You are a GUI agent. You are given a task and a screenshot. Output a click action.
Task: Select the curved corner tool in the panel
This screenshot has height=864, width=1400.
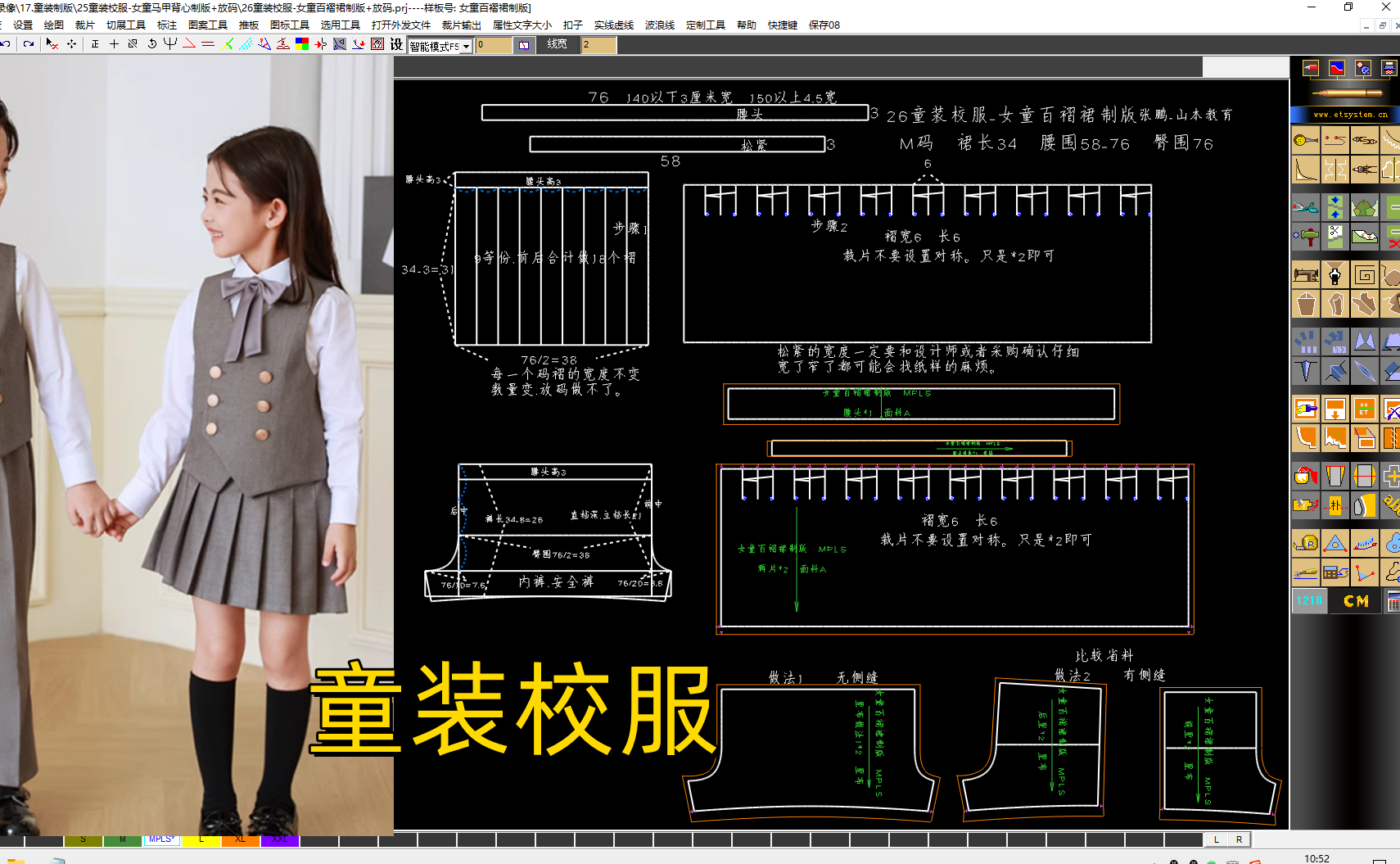point(1306,170)
